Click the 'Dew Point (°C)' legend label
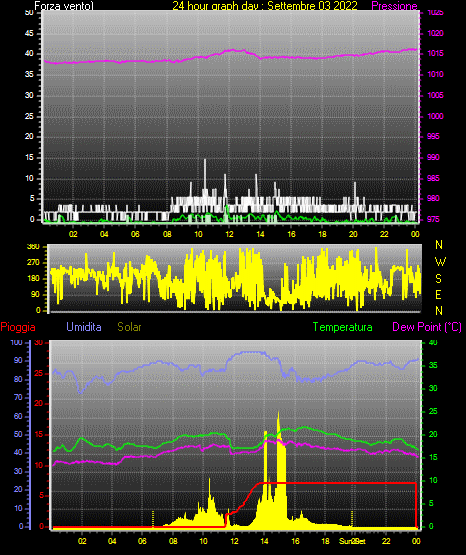The image size is (466, 555). tap(427, 327)
